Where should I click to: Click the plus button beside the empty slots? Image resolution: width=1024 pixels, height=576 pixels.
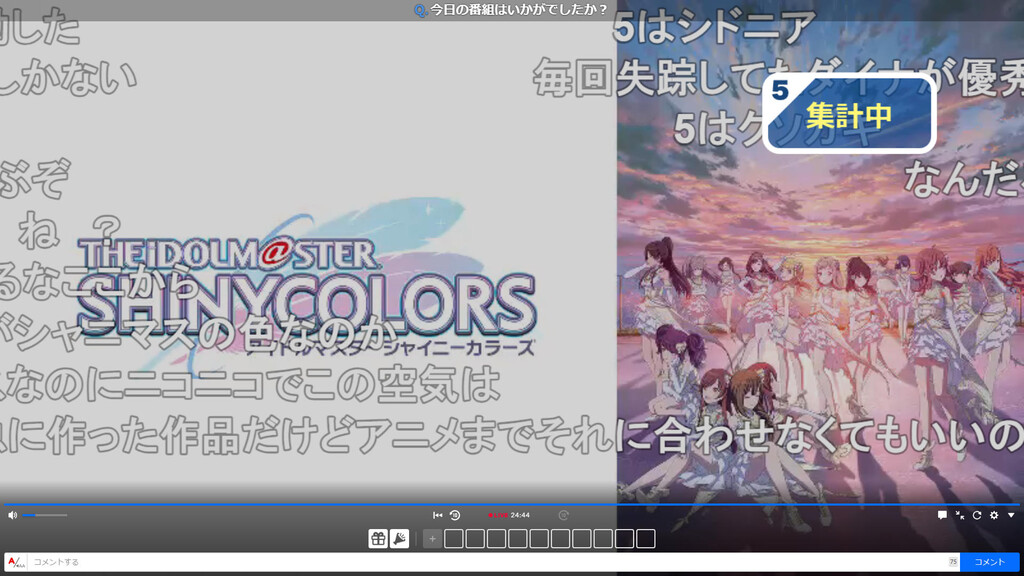[432, 538]
